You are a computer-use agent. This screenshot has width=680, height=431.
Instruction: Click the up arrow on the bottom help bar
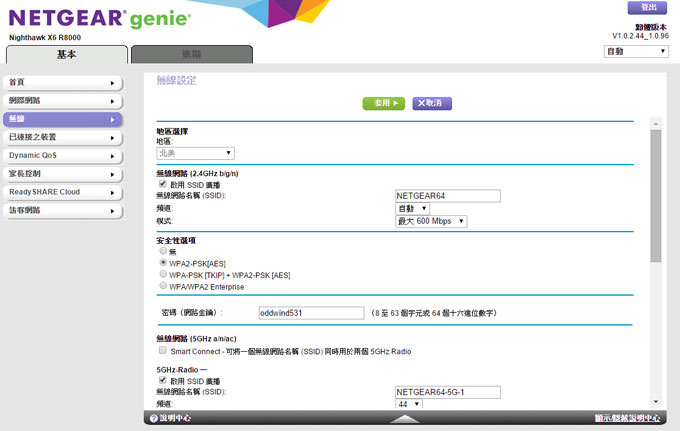(x=404, y=418)
